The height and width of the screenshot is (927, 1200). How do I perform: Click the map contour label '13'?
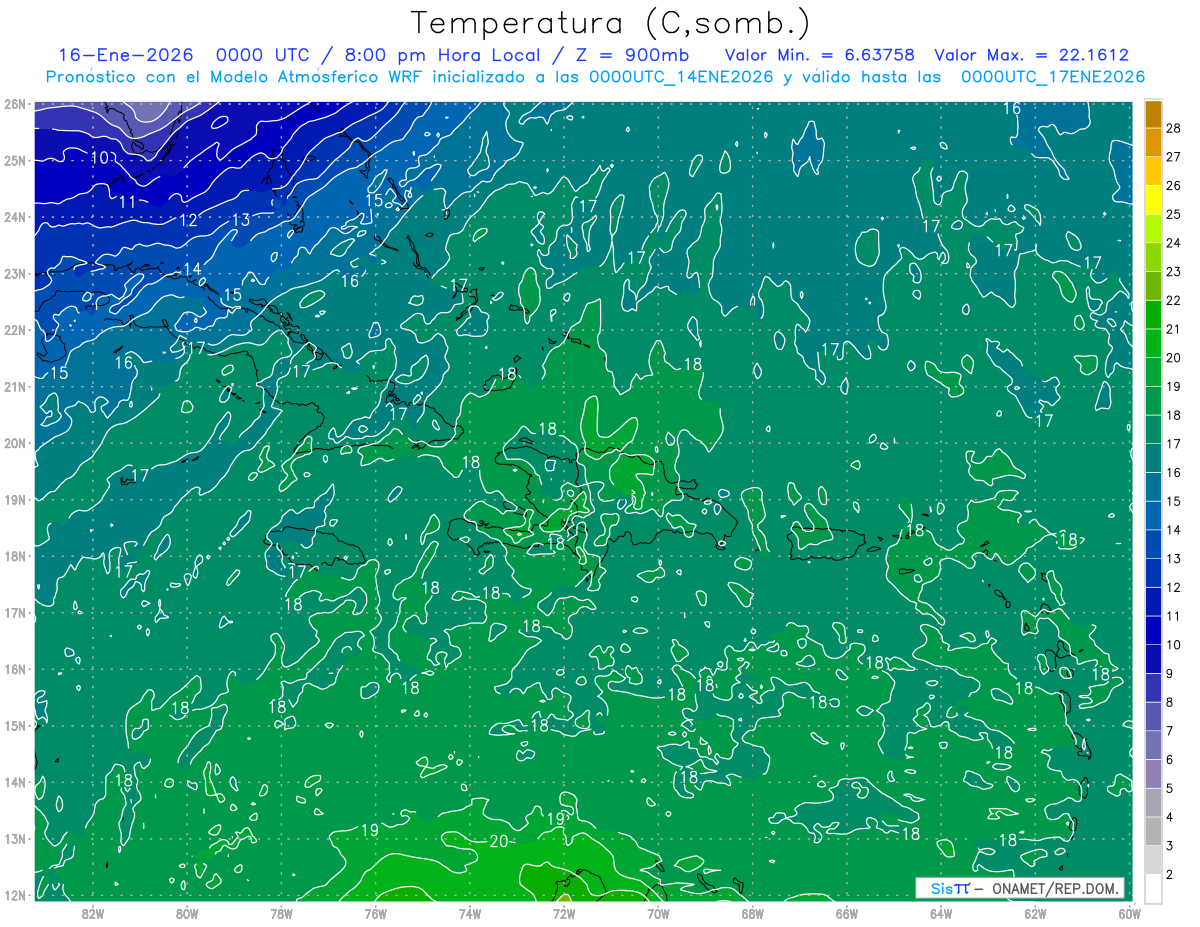(x=241, y=220)
